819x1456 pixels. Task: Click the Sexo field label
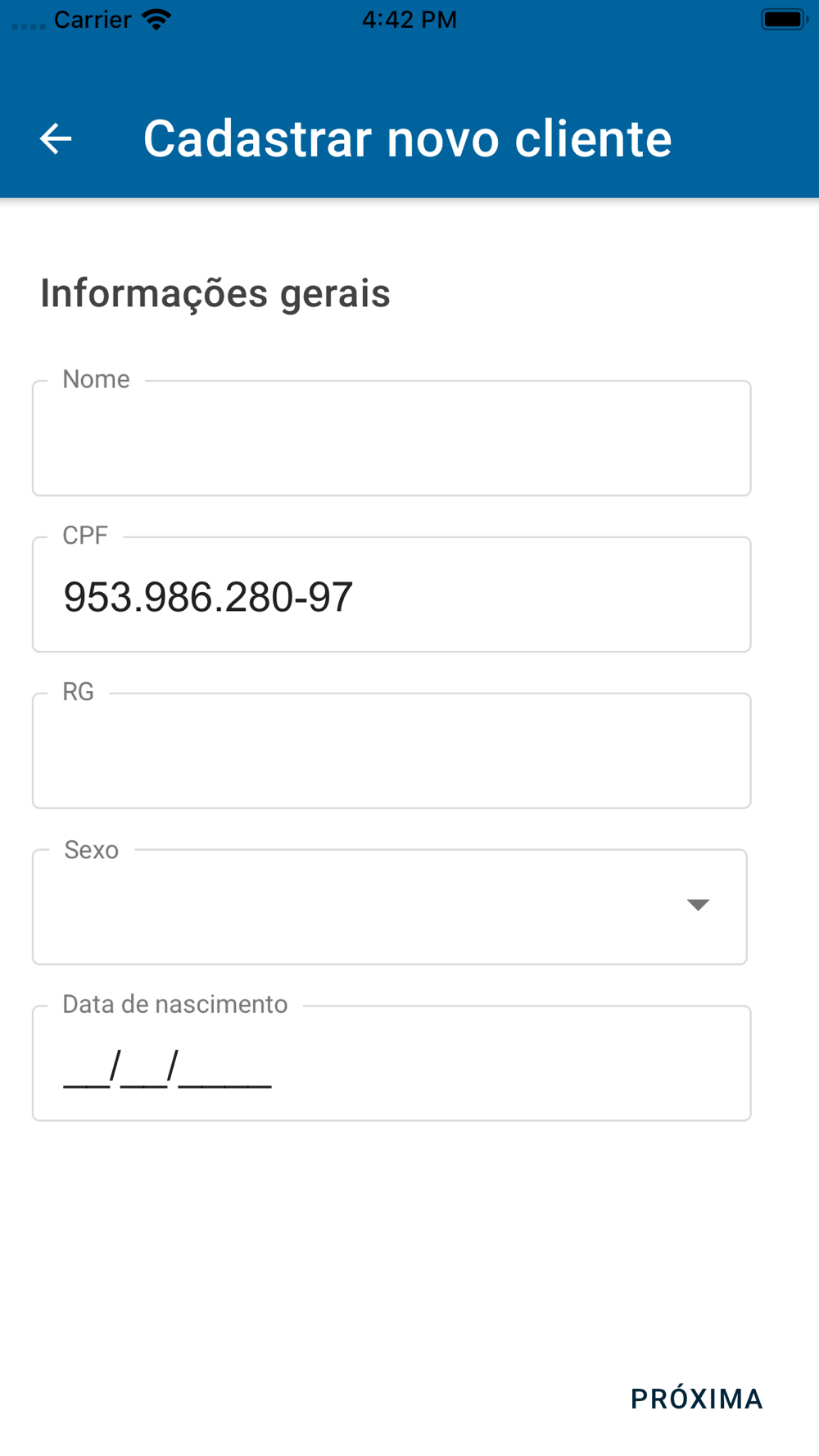point(92,850)
